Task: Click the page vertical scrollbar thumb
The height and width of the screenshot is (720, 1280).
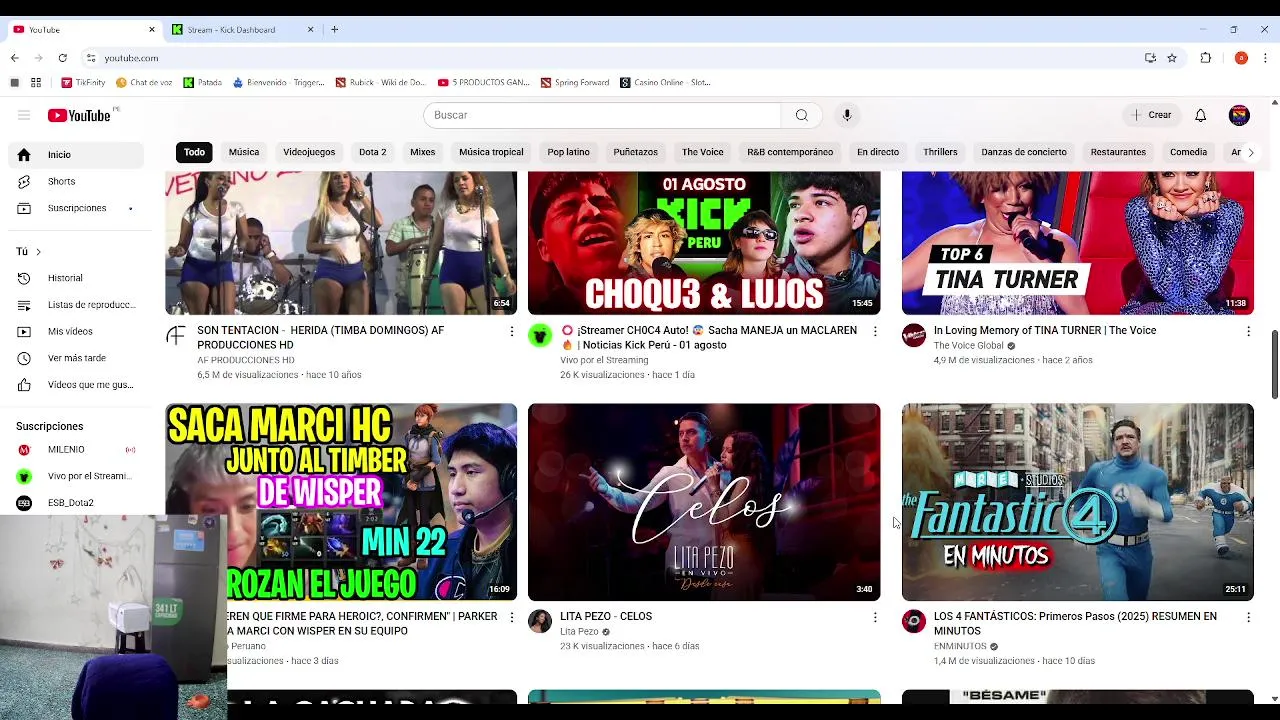Action: click(1274, 365)
